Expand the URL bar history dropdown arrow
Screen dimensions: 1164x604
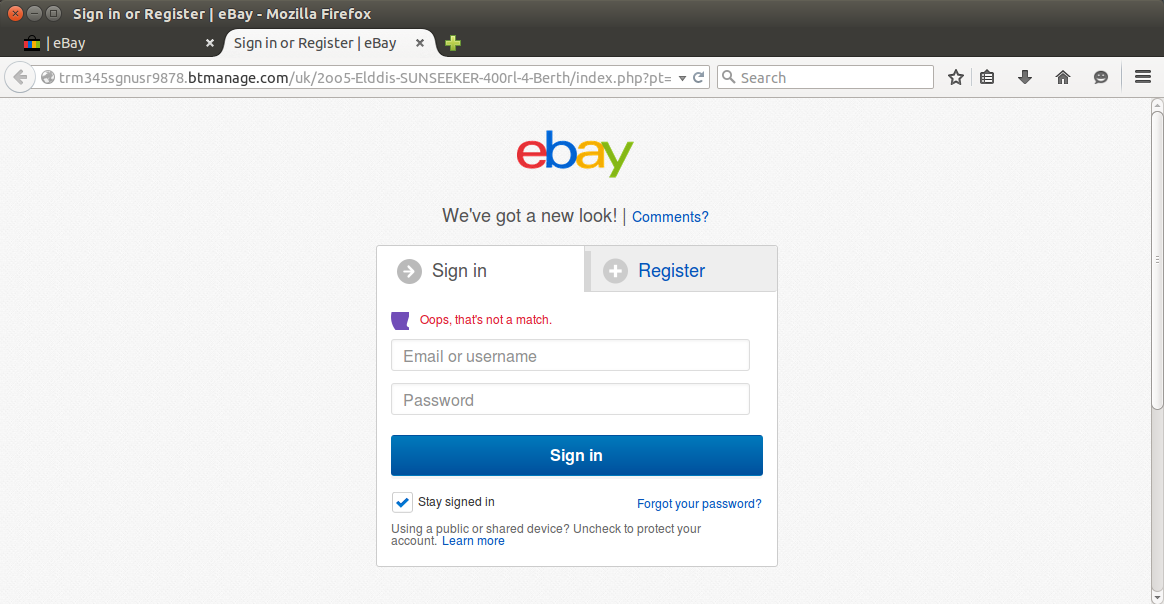tap(681, 78)
